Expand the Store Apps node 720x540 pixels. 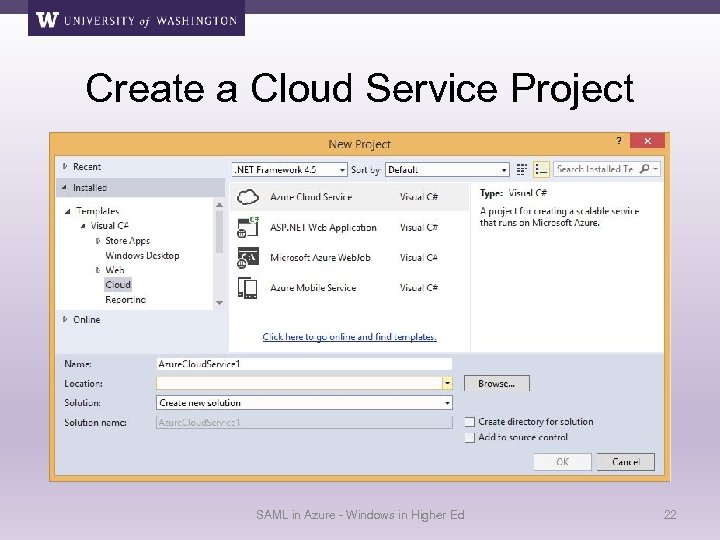click(x=98, y=241)
